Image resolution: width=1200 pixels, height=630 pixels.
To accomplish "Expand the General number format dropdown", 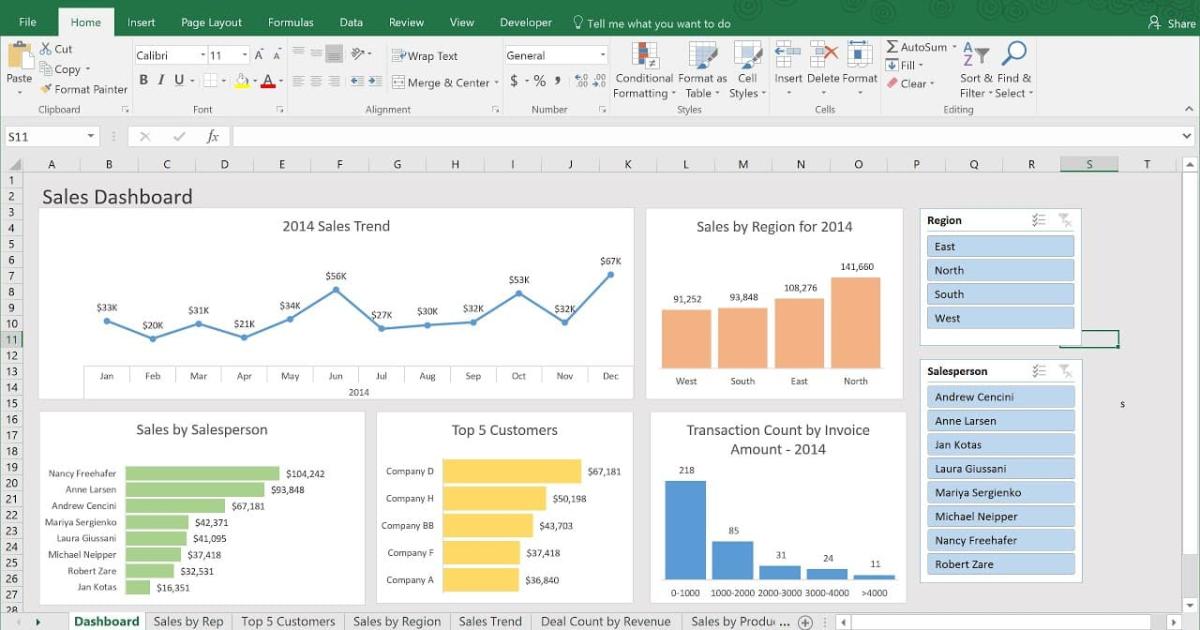I will pos(603,56).
